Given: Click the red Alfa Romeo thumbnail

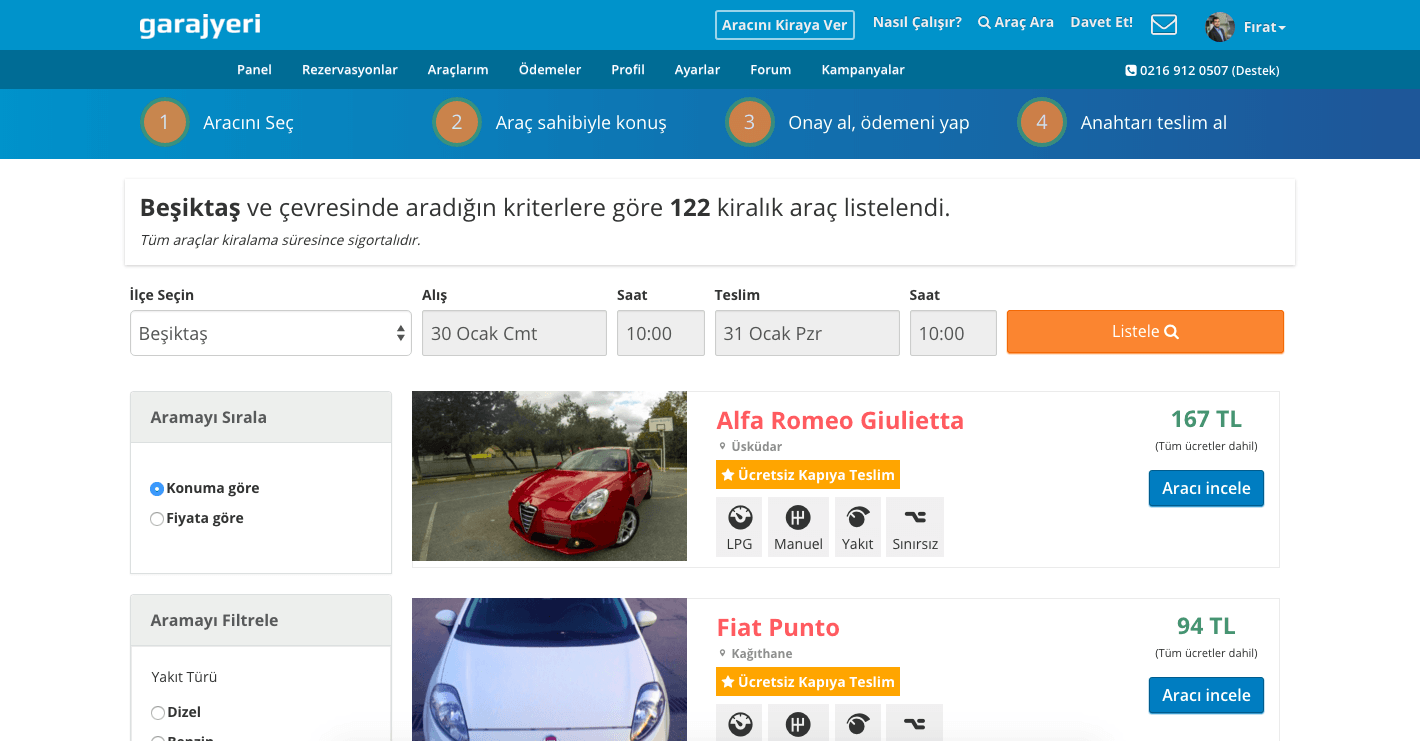Looking at the screenshot, I should (x=549, y=476).
